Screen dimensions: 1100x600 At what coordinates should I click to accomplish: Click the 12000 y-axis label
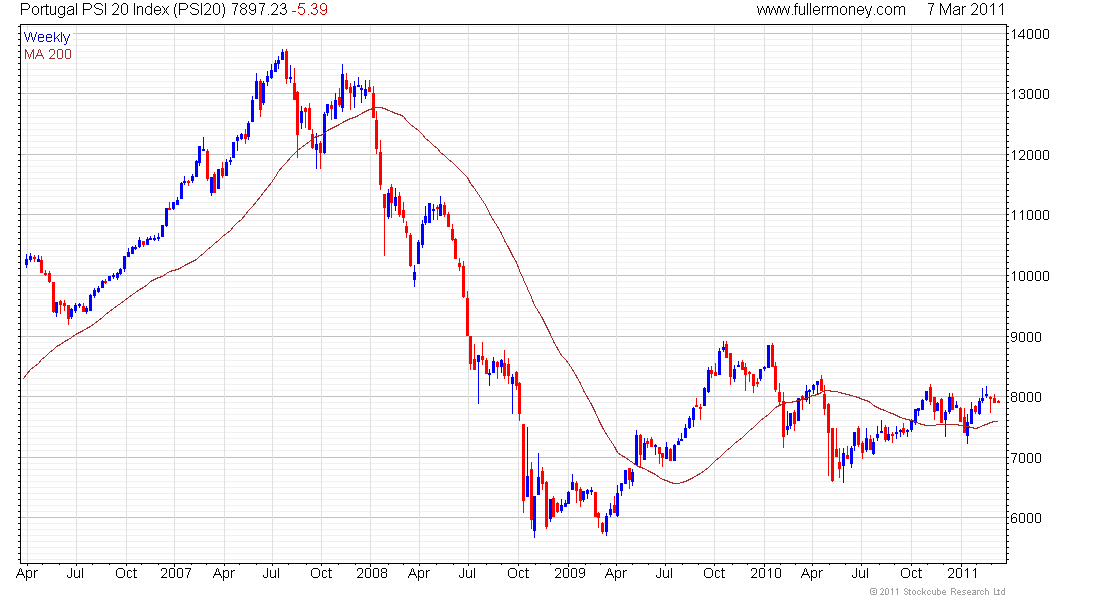[1030, 155]
